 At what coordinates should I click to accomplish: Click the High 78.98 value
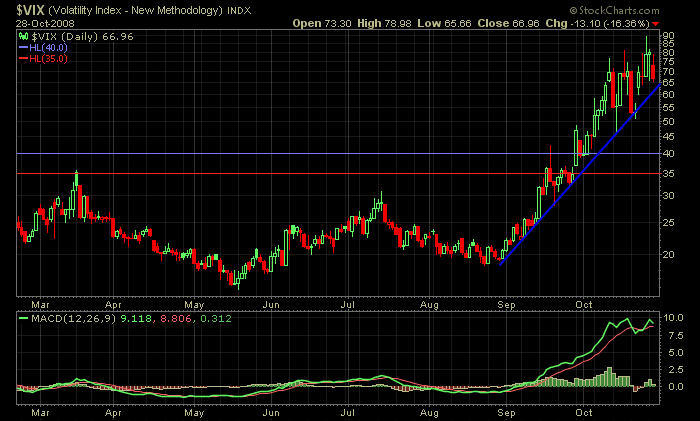point(384,23)
